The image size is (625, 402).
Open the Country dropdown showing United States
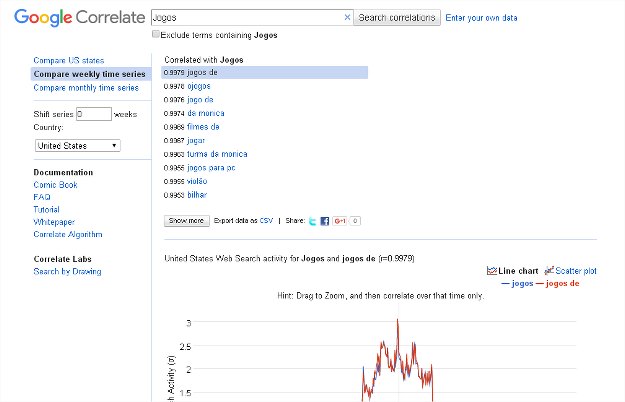click(78, 145)
